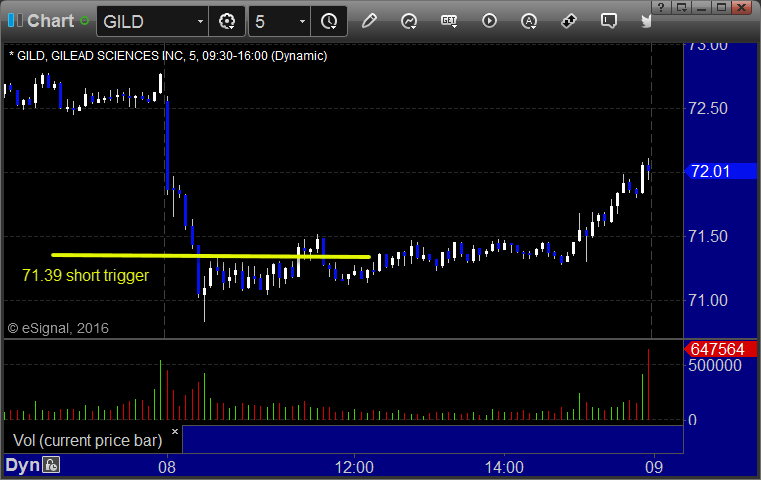
Task: Expand the interval 5 dropdown arrow
Action: click(x=302, y=21)
